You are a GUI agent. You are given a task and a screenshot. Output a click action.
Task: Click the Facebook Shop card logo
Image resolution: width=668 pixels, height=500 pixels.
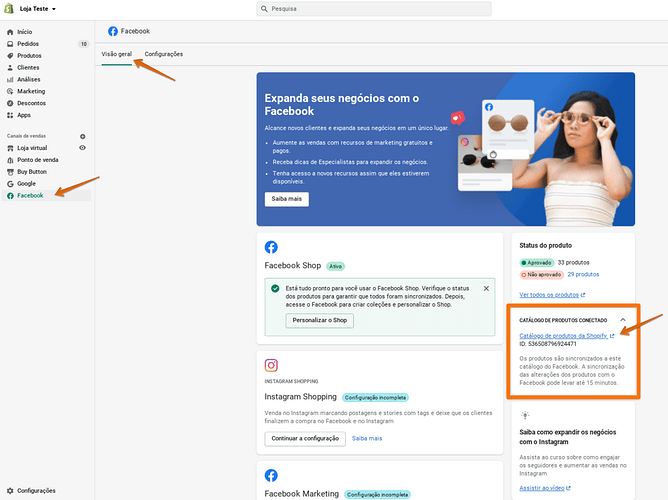click(271, 247)
